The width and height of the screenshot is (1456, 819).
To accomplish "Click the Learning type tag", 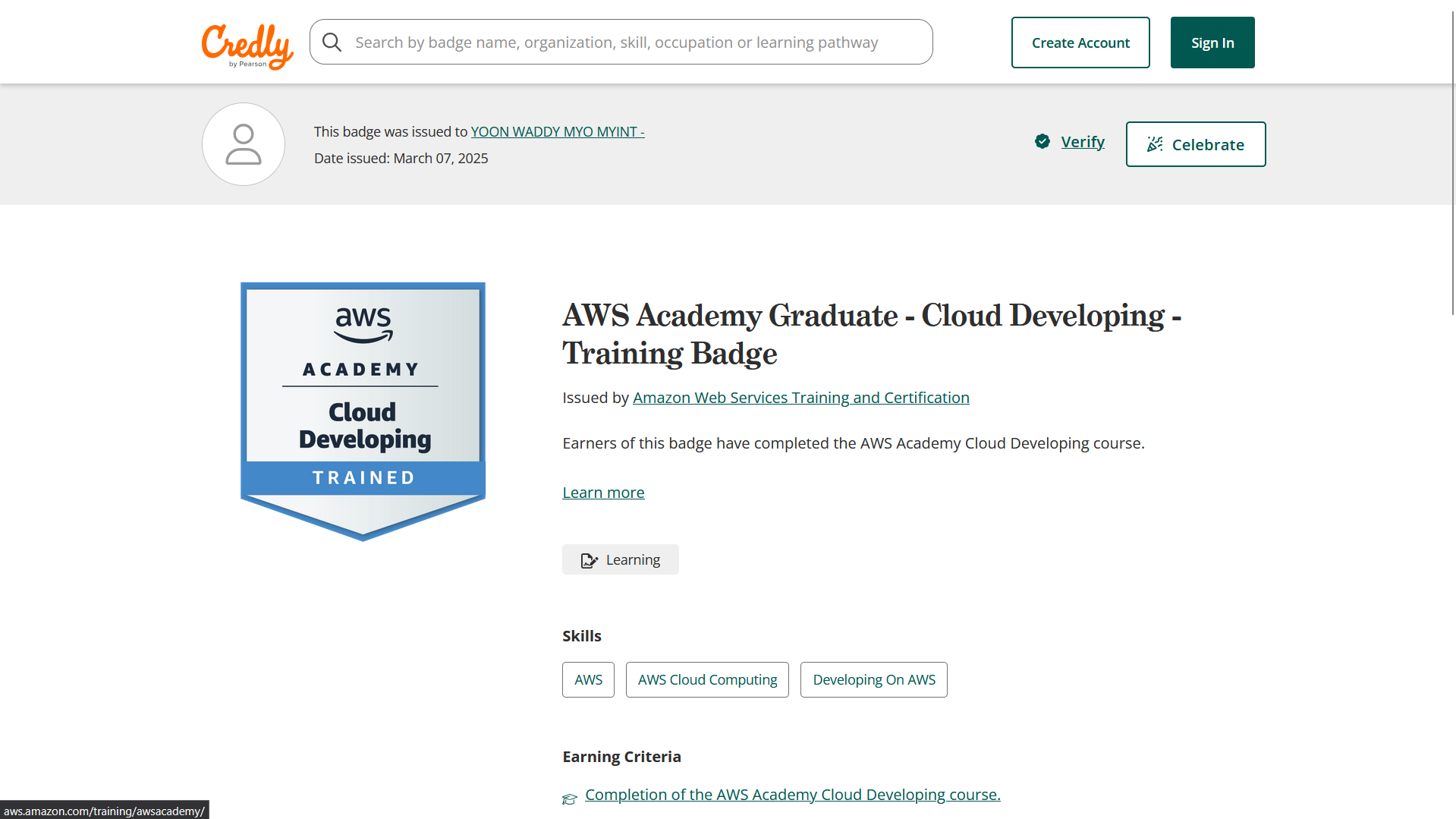I will (x=620, y=559).
